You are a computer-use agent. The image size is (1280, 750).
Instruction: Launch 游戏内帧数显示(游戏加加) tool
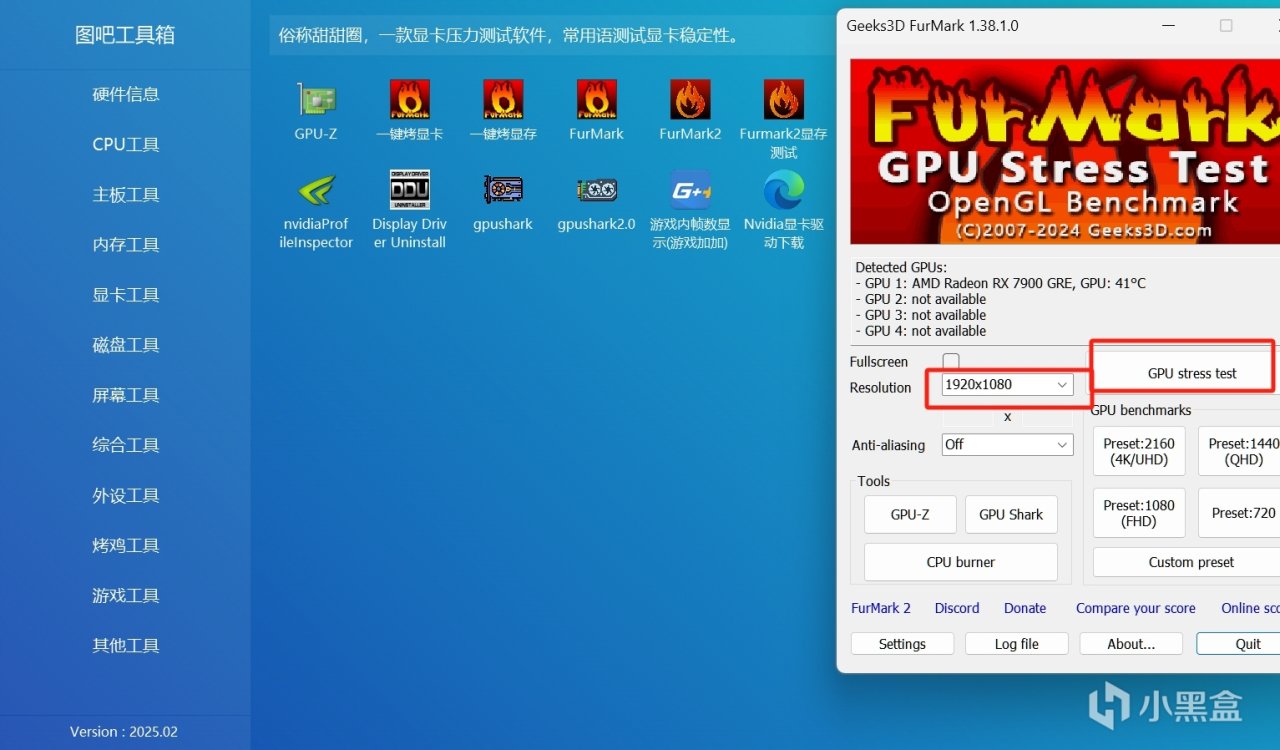pyautogui.click(x=690, y=190)
